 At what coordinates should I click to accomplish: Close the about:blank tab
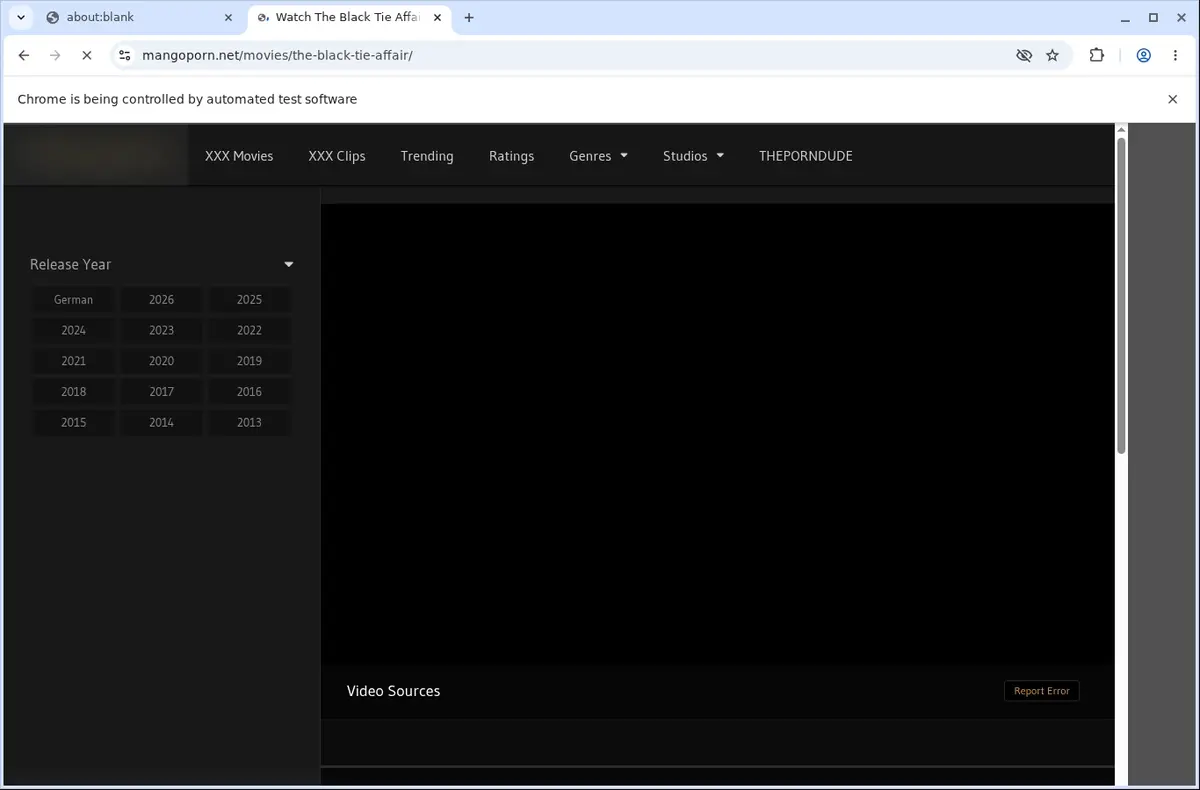pyautogui.click(x=228, y=17)
